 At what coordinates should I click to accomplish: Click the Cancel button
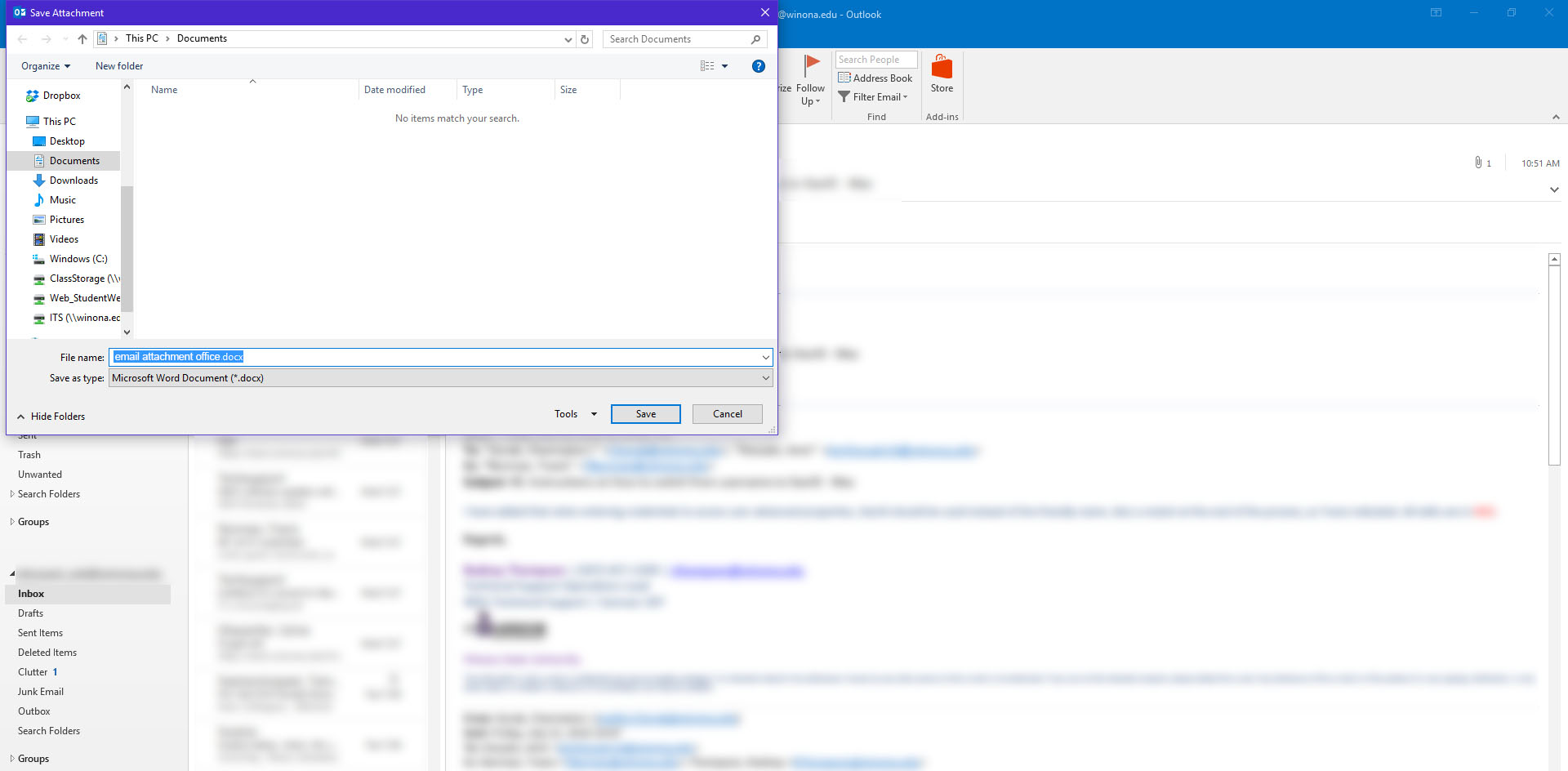[x=727, y=414]
